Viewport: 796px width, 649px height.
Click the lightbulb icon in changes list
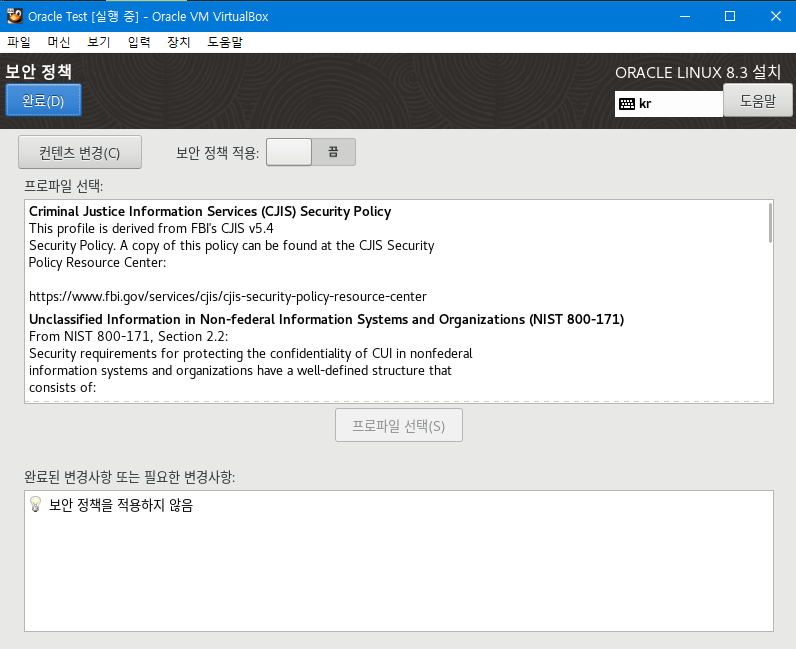[x=35, y=504]
